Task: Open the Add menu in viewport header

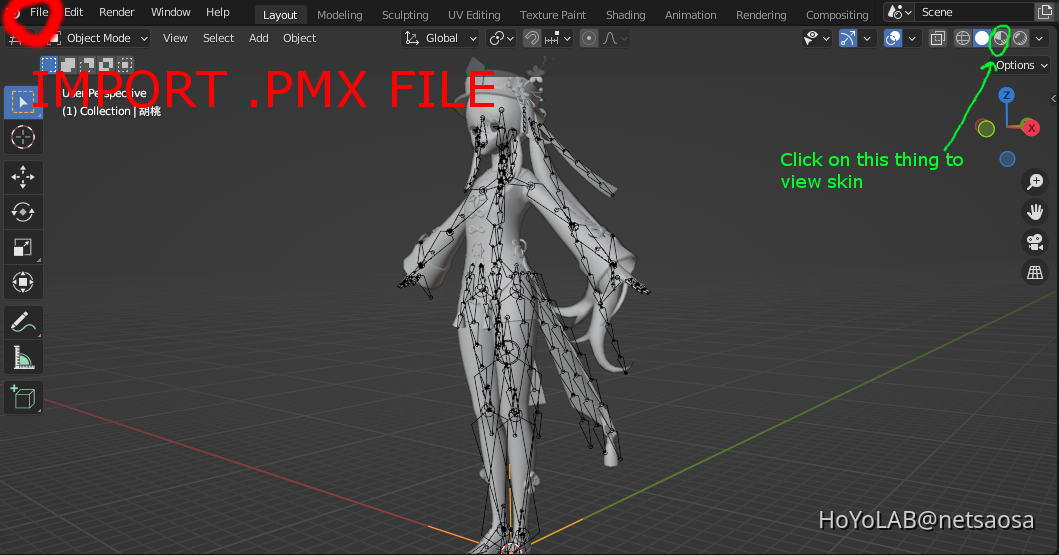Action: click(x=258, y=38)
